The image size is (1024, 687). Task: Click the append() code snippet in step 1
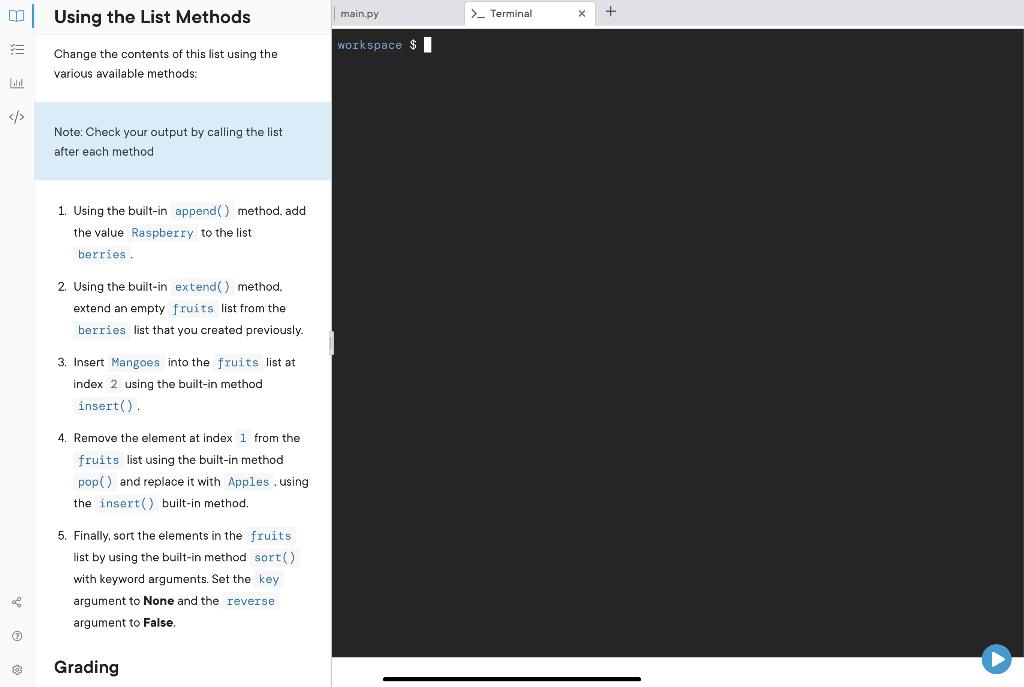click(x=202, y=211)
